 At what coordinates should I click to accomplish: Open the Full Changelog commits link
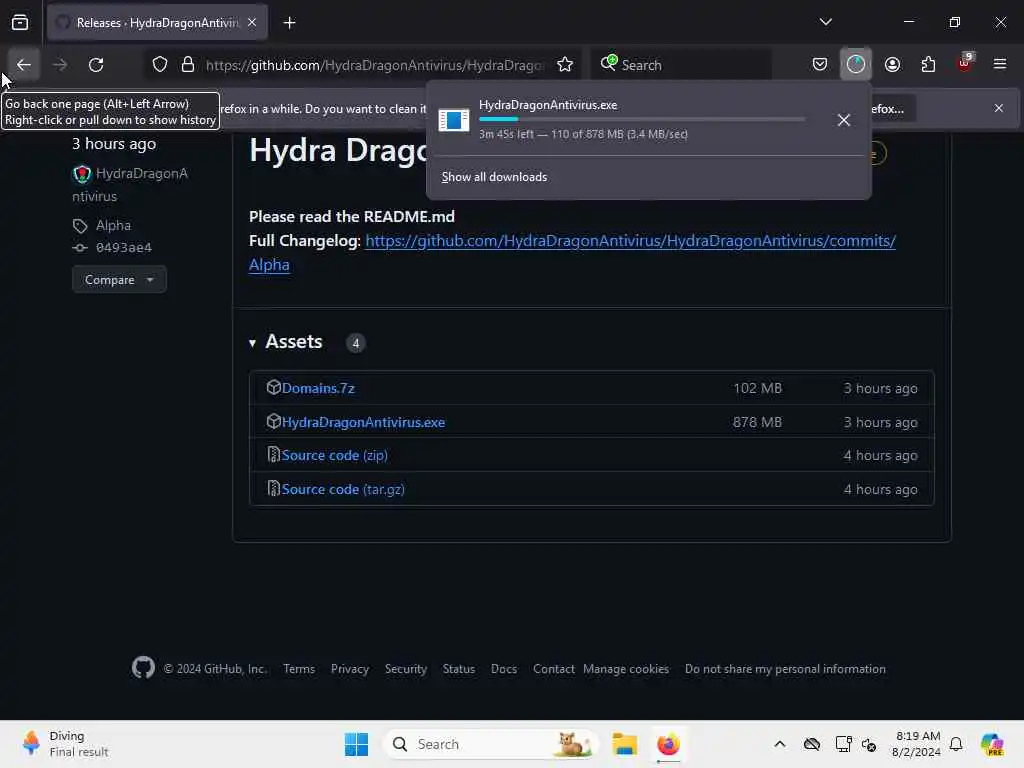pyautogui.click(x=572, y=253)
